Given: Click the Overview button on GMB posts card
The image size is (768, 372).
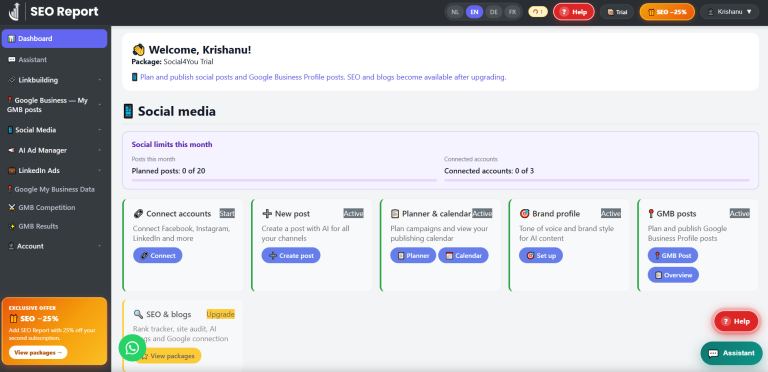Looking at the screenshot, I should [x=673, y=275].
